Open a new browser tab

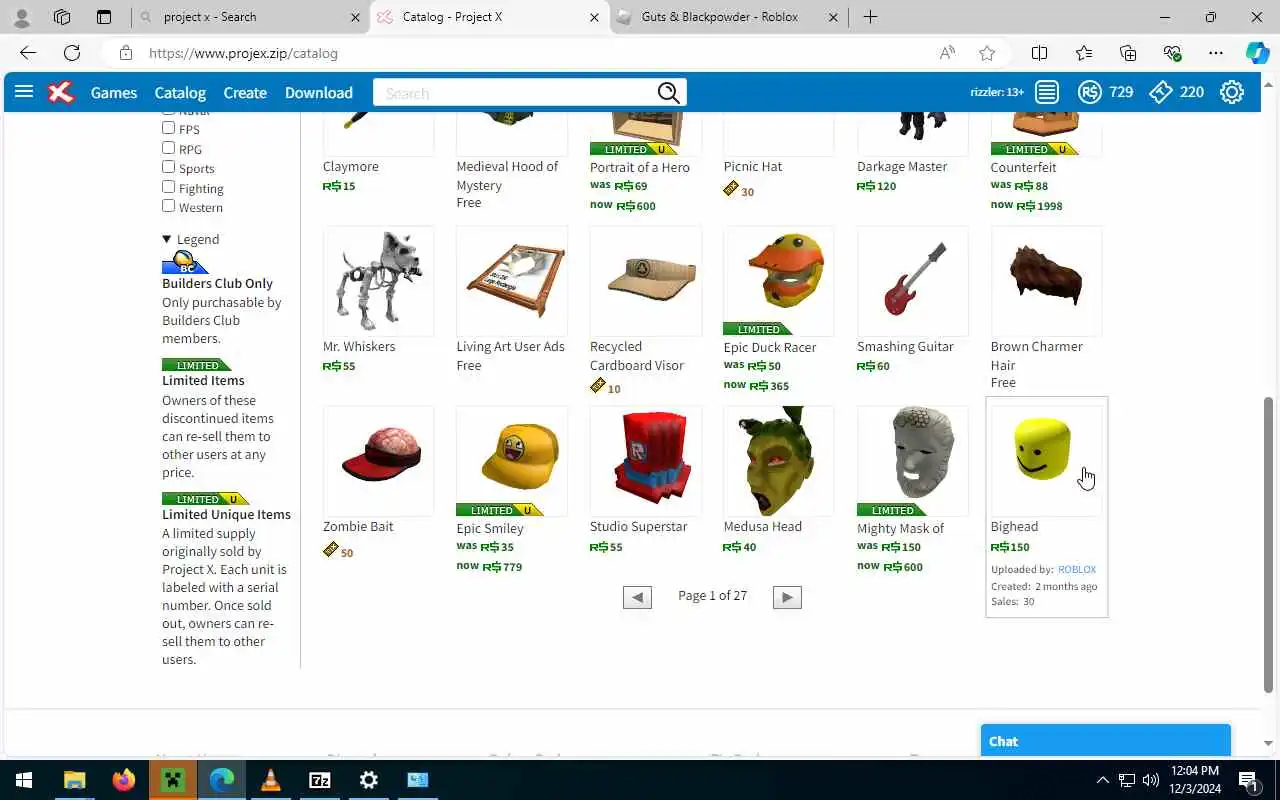tap(870, 17)
